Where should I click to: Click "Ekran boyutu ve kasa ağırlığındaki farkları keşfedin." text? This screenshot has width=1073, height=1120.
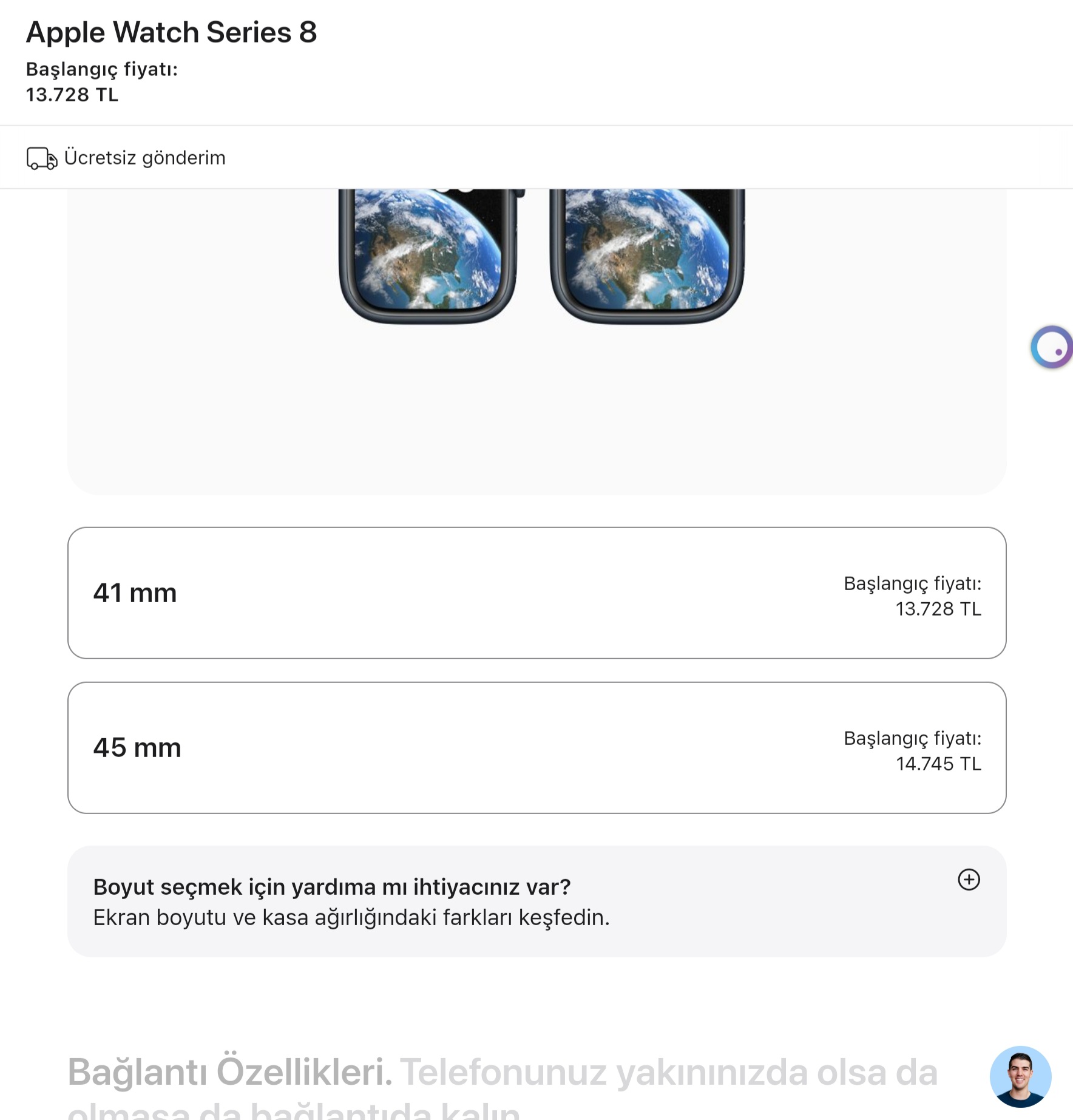(x=351, y=917)
